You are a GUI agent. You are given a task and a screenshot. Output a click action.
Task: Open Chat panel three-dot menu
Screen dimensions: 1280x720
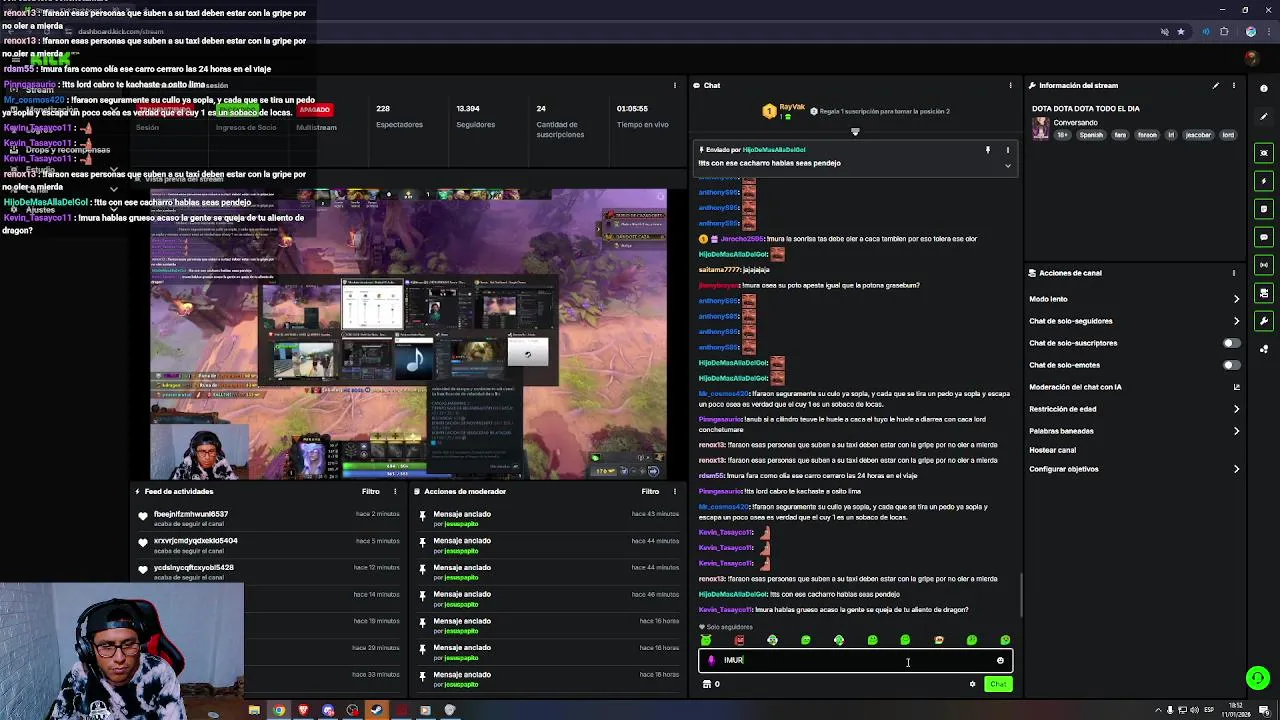tap(1010, 86)
